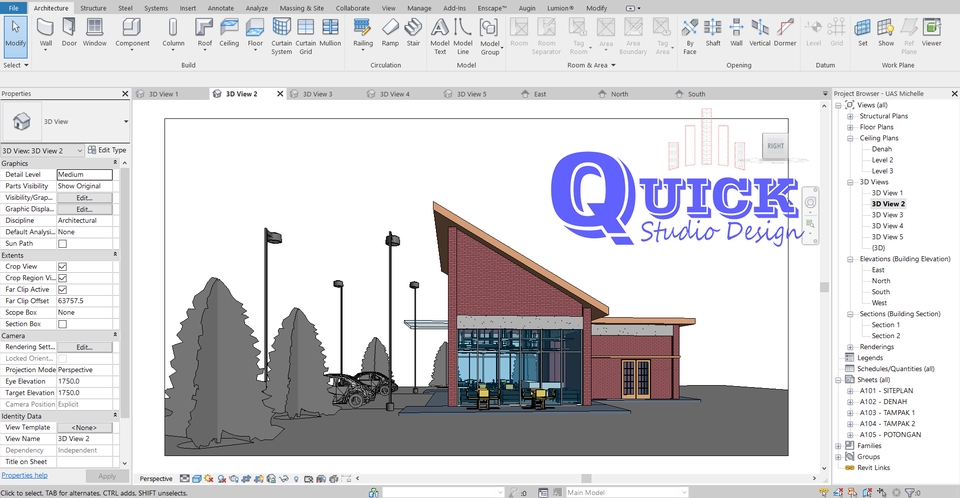The image size is (960, 498).
Task: Select the Column tool
Action: [173, 33]
